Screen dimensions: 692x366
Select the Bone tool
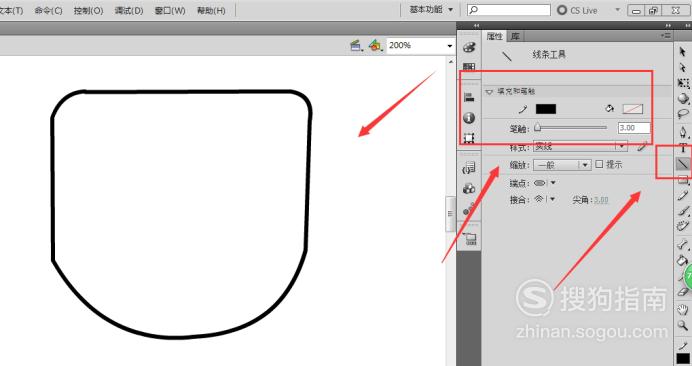coord(683,244)
